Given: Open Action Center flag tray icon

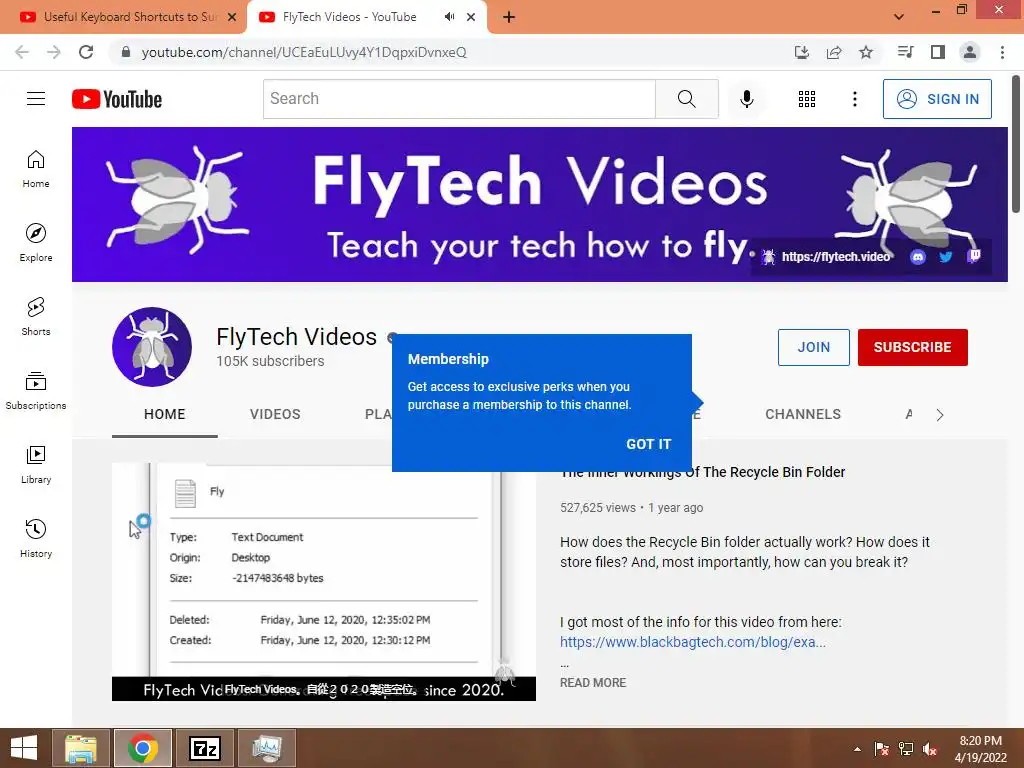Looking at the screenshot, I should (881, 749).
